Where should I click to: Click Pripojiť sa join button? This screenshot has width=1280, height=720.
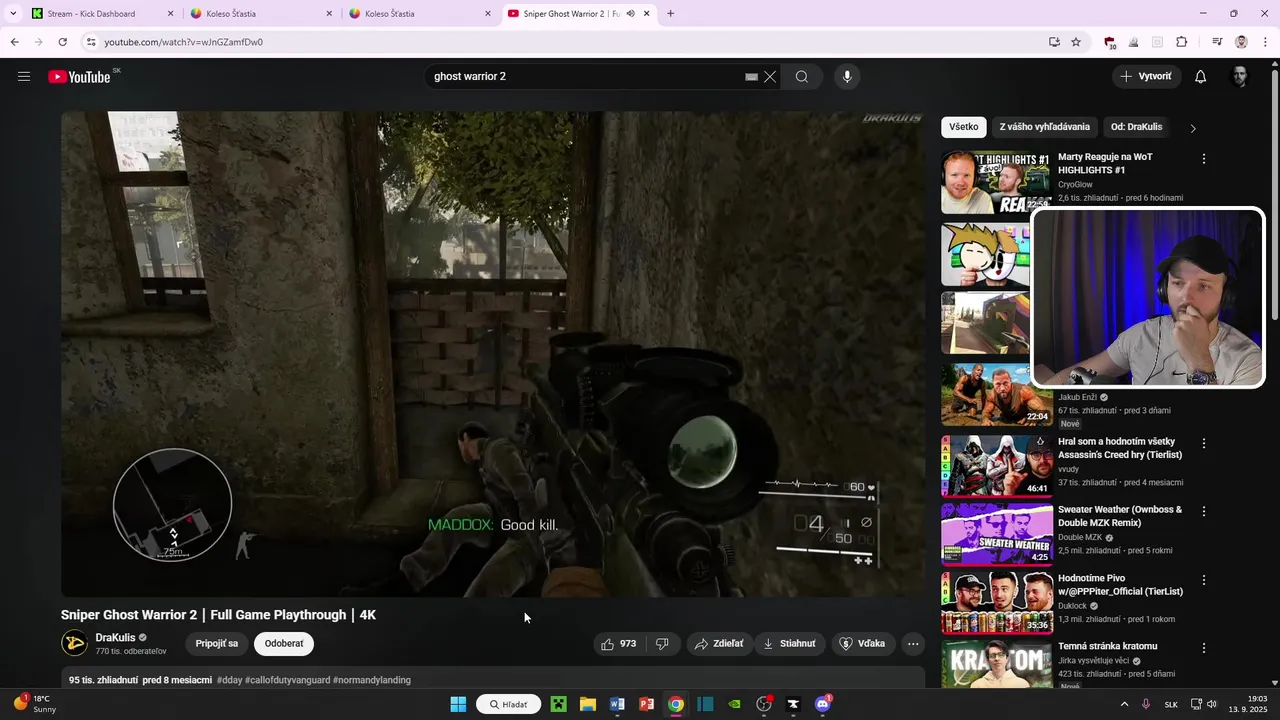217,644
